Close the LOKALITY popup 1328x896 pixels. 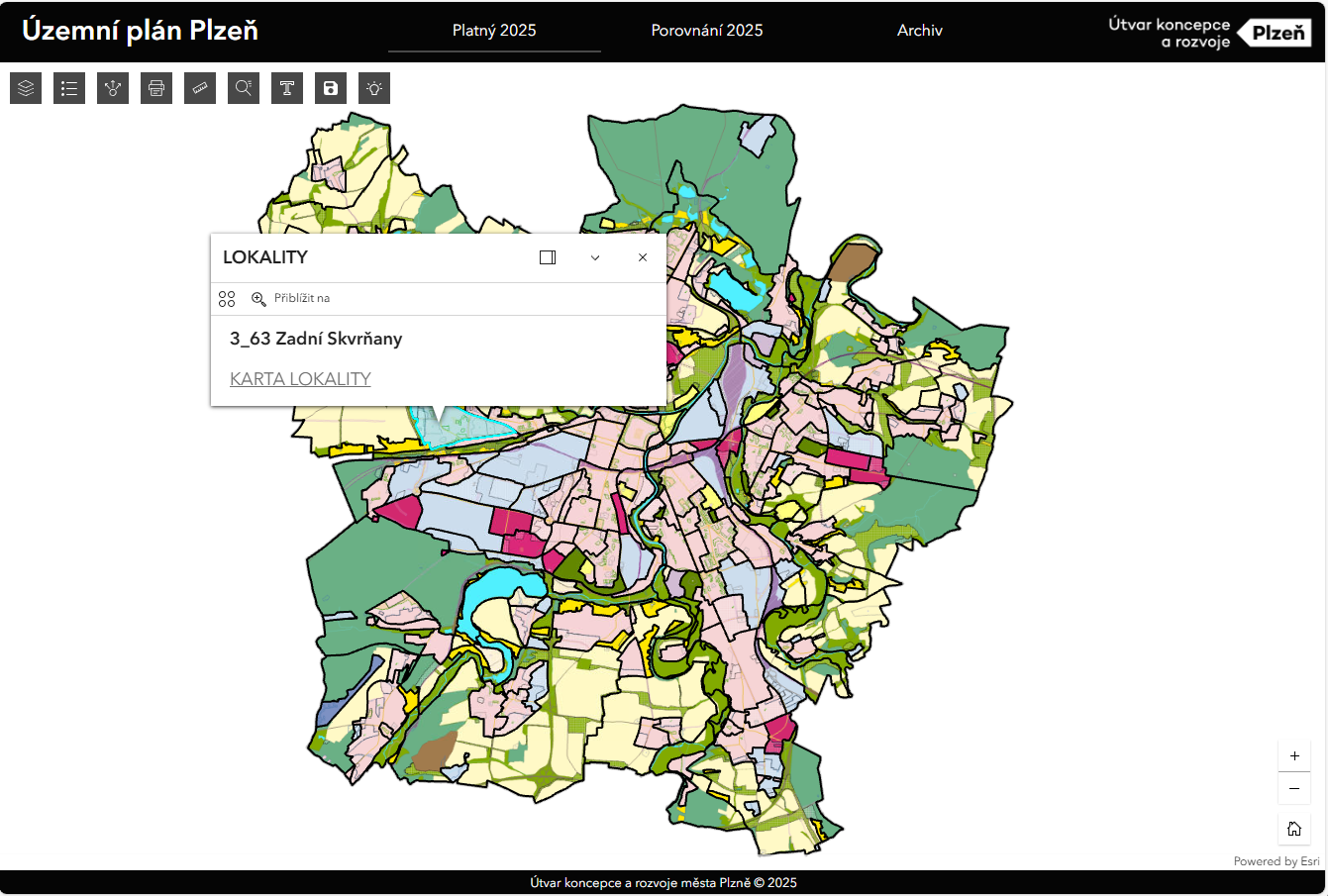643,257
